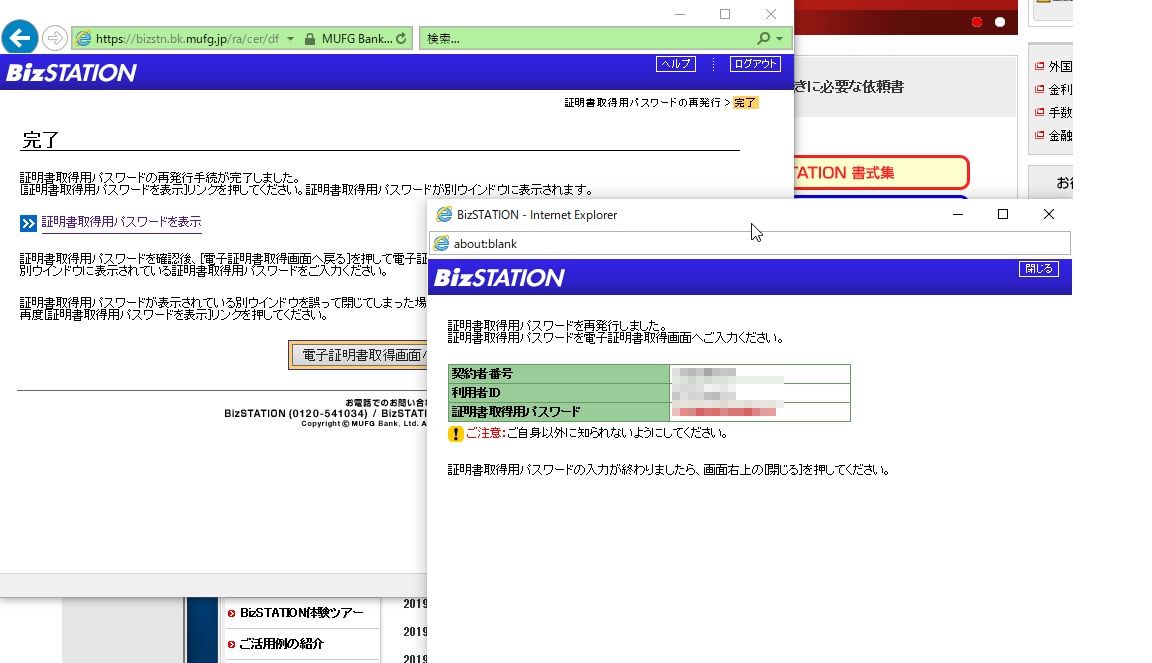Screen dimensions: 1152x663
Task: Click the red bullet beside BizSTATION体験ツアー
Action: click(231, 613)
